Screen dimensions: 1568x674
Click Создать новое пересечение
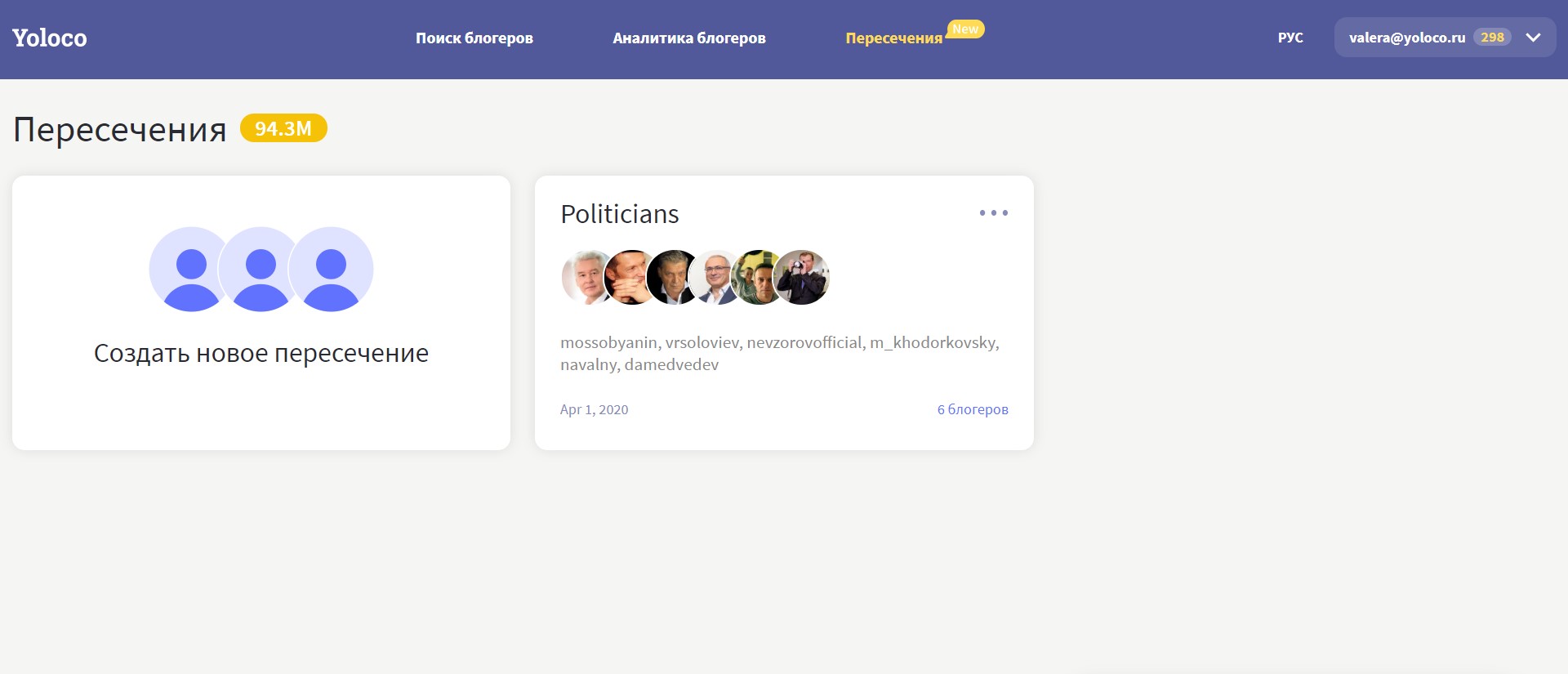[x=261, y=353]
